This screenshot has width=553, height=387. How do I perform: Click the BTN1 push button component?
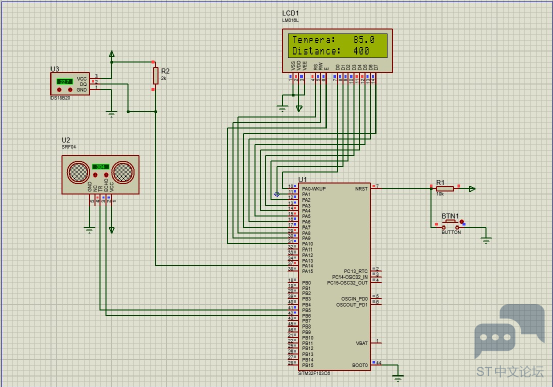[x=450, y=224]
